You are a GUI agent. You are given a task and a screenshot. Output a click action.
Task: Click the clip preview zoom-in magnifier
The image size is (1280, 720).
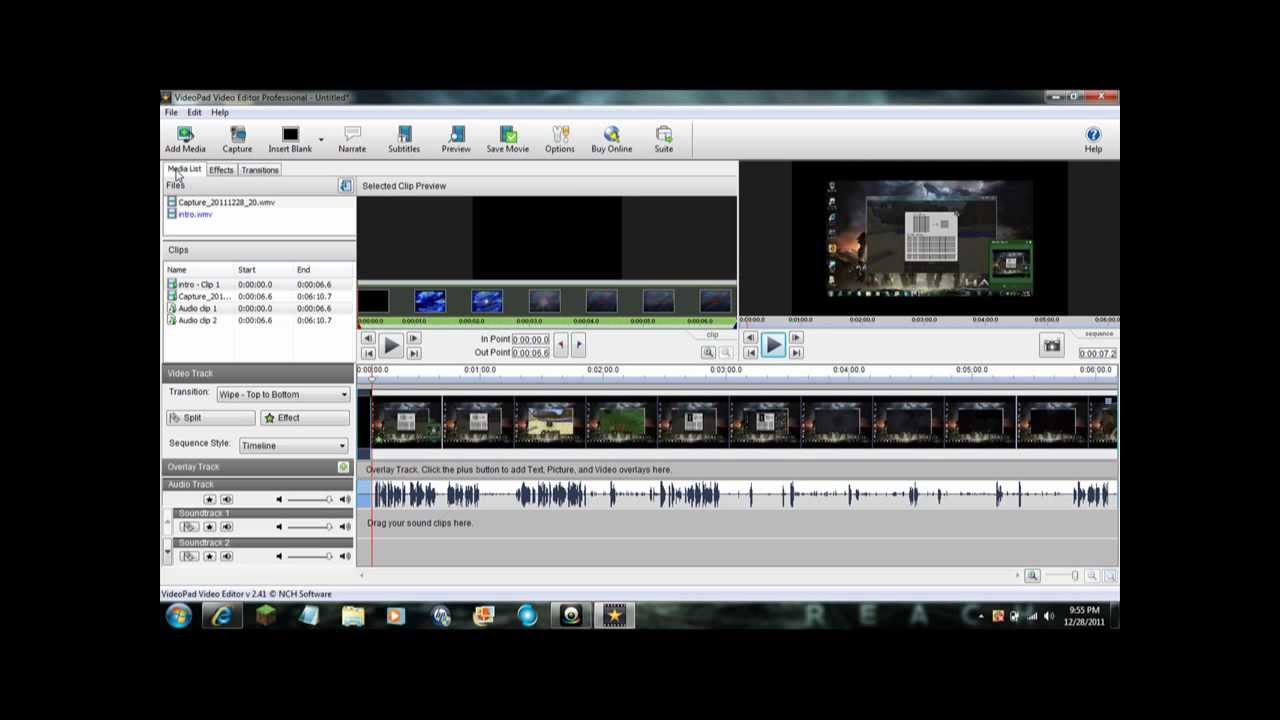pos(708,352)
